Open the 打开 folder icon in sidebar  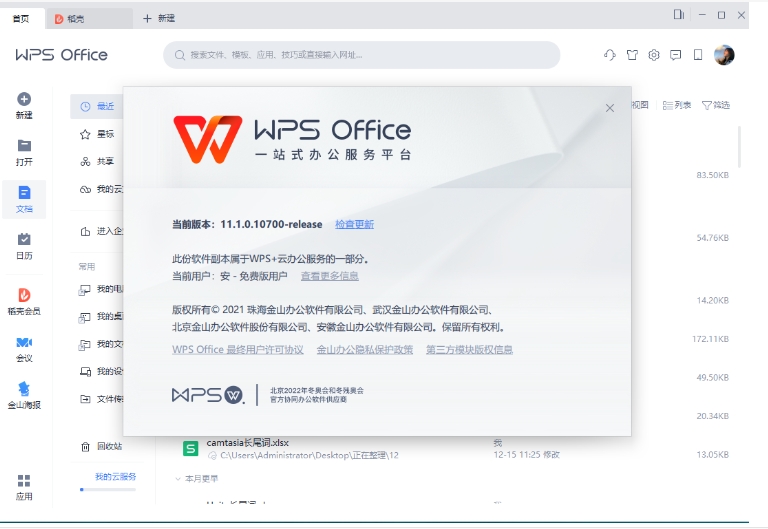[x=24, y=145]
